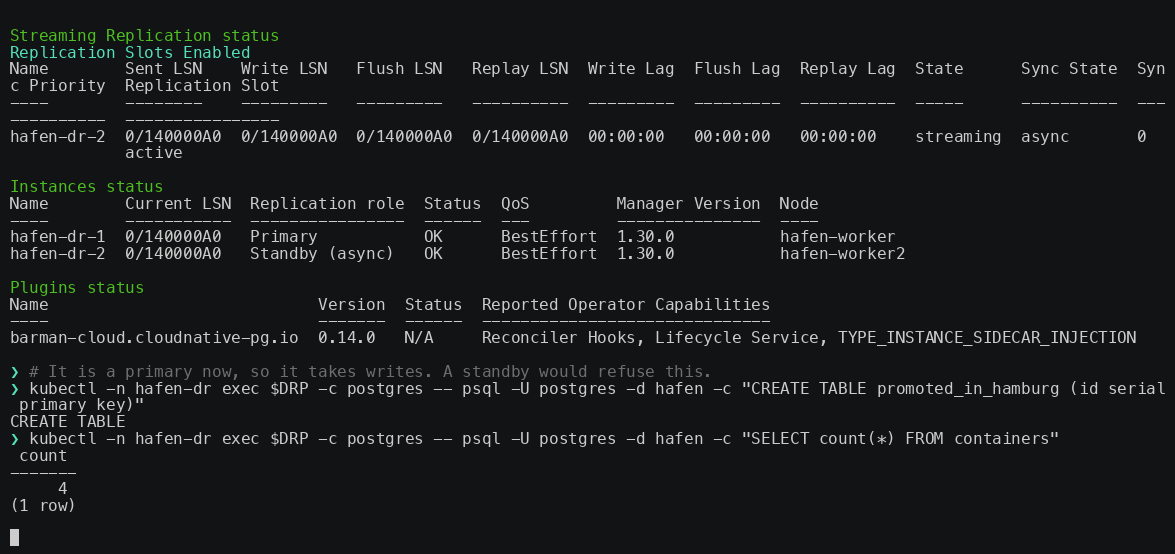Click the "Manager Version" column header
Screen dimensions: 1175x554
pos(688,204)
